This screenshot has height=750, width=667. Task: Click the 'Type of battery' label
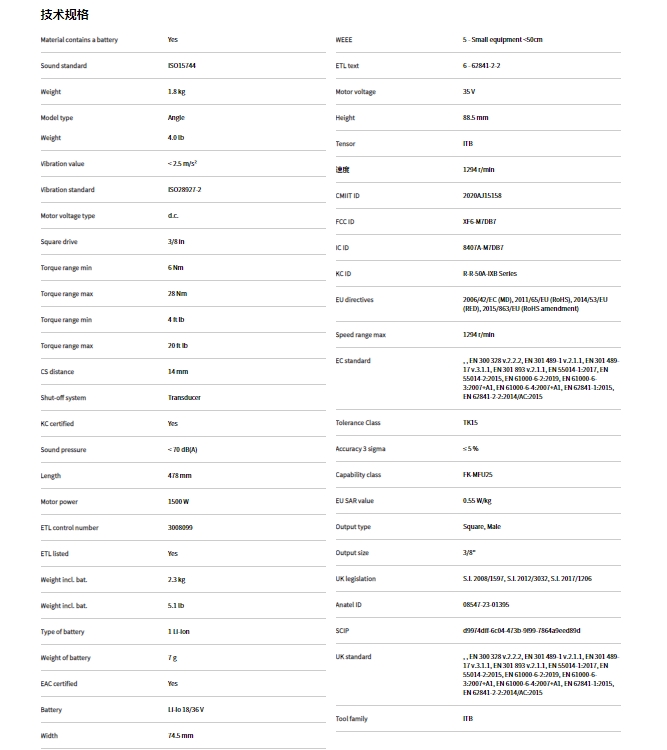62,632
